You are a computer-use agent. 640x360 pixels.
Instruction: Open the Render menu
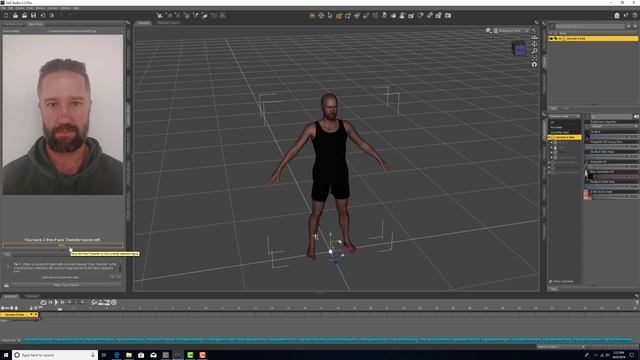tap(40, 8)
